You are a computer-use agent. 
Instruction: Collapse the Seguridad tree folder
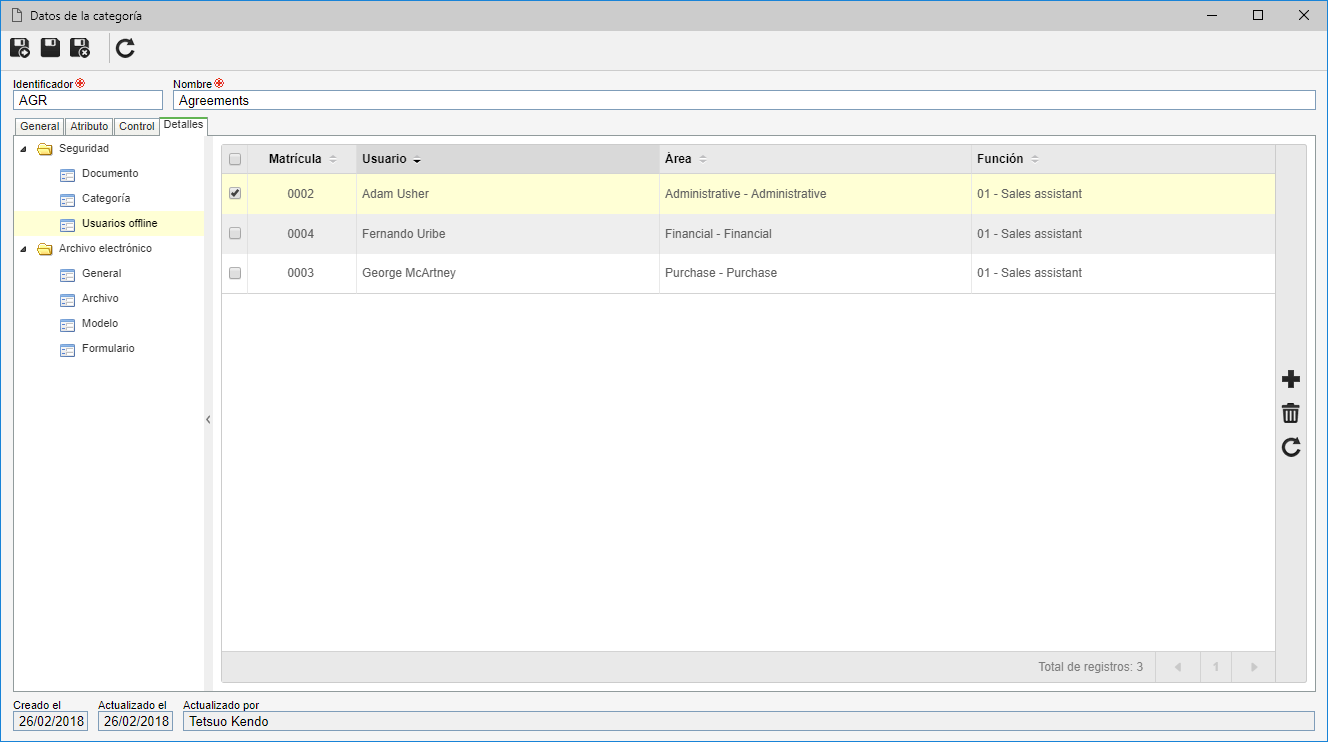pos(23,149)
